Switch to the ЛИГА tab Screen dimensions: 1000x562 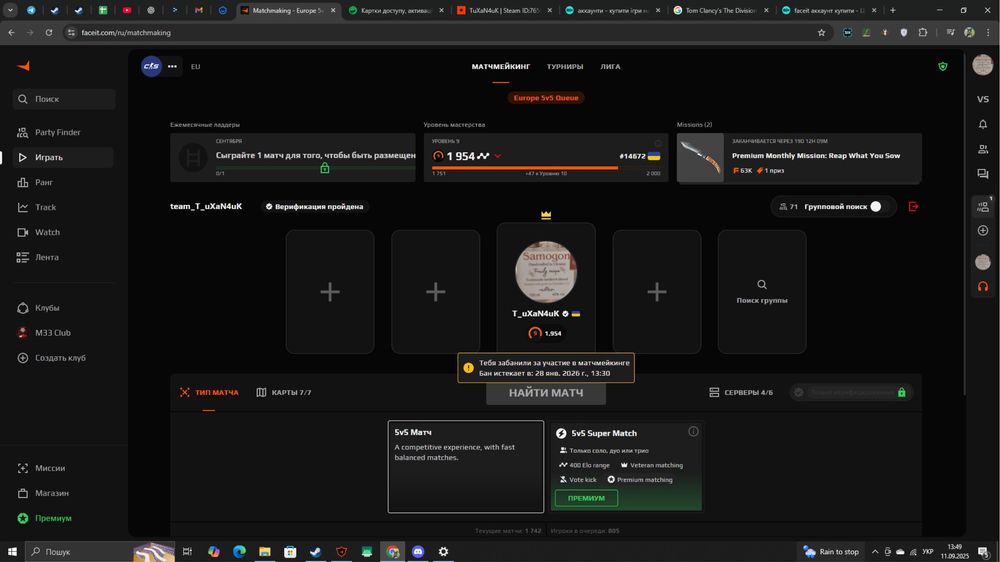point(610,66)
